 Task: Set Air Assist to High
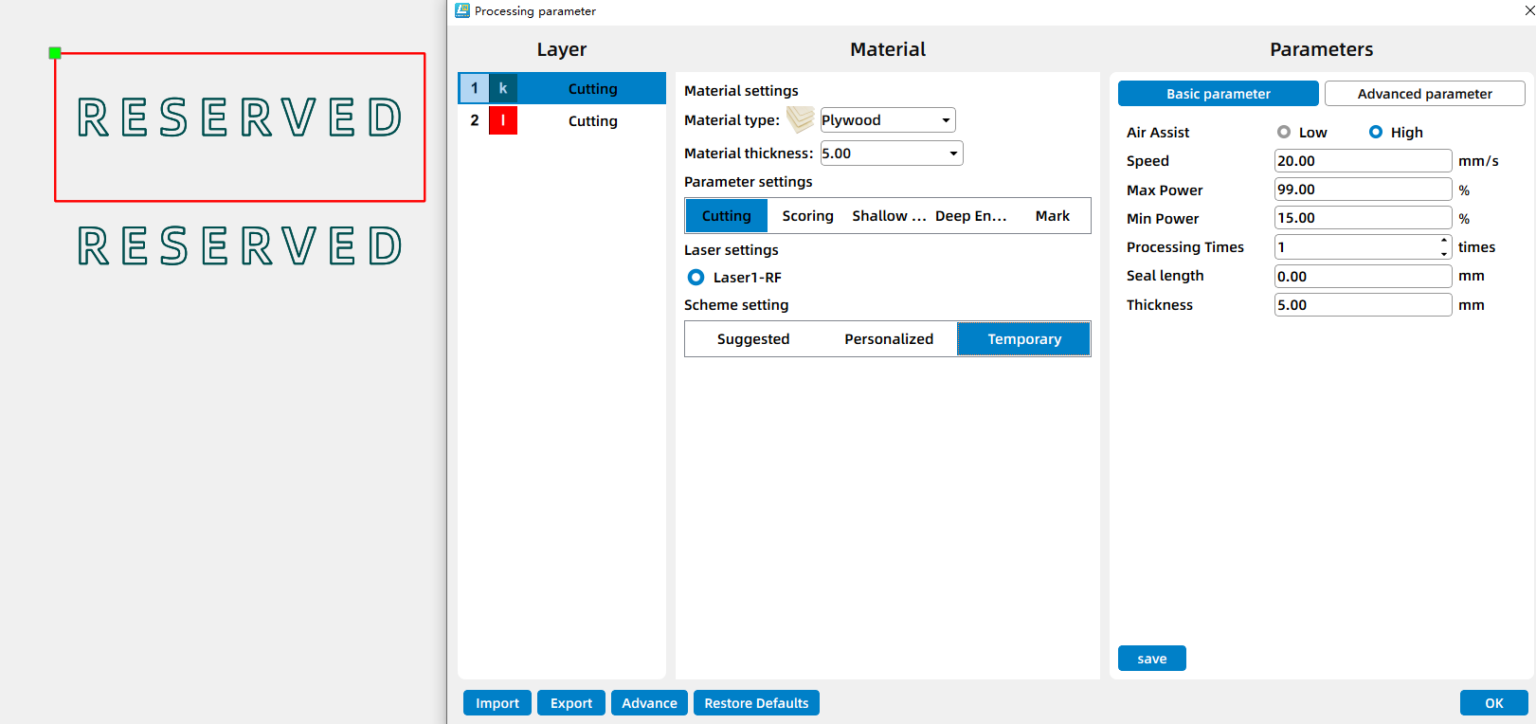coord(1376,132)
